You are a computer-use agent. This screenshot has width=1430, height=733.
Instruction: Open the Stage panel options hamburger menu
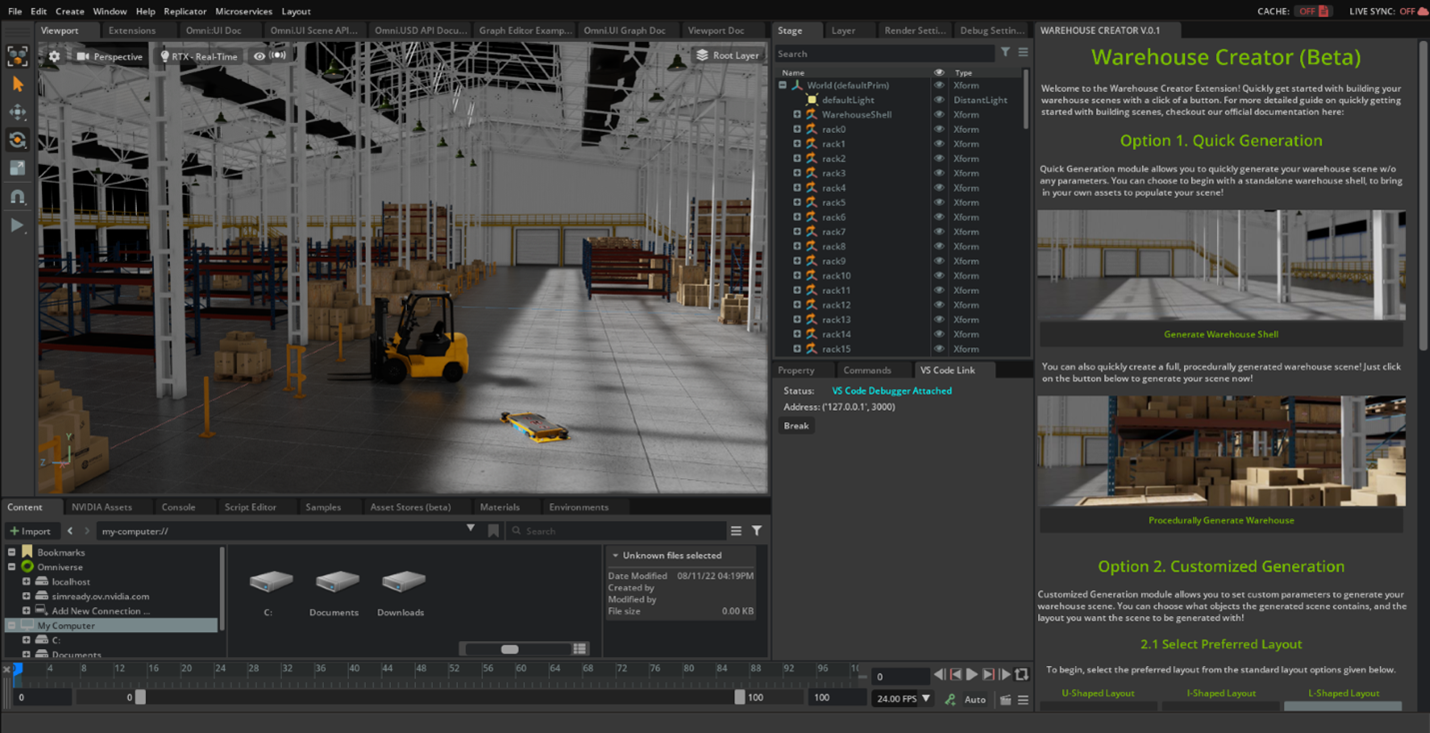(1023, 53)
